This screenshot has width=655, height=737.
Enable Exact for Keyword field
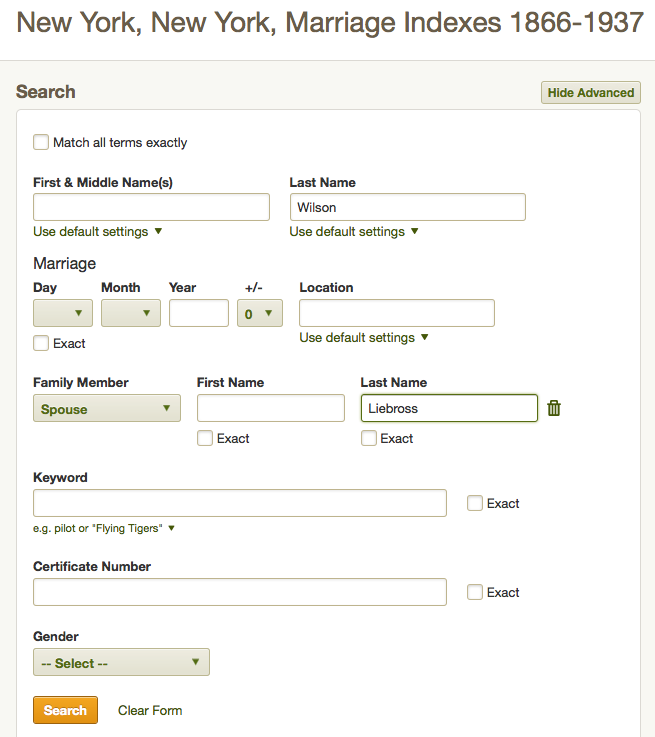475,503
